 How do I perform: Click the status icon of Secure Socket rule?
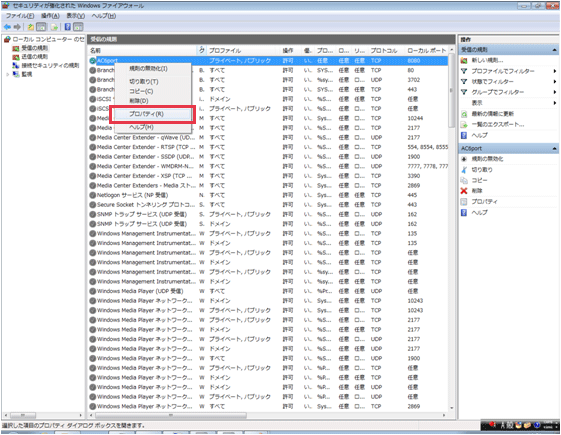coord(92,205)
